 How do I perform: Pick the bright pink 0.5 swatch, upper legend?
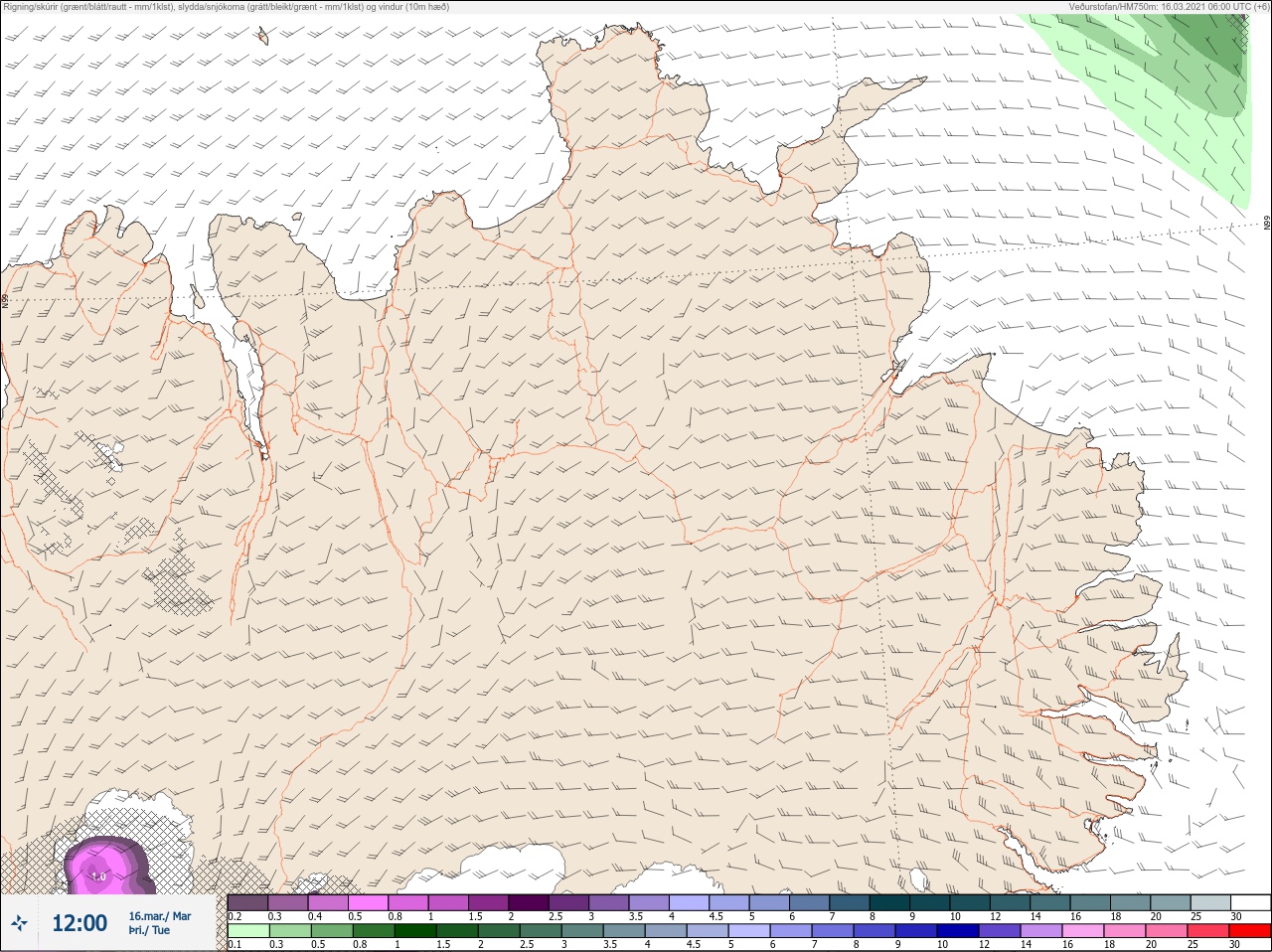pos(368,902)
